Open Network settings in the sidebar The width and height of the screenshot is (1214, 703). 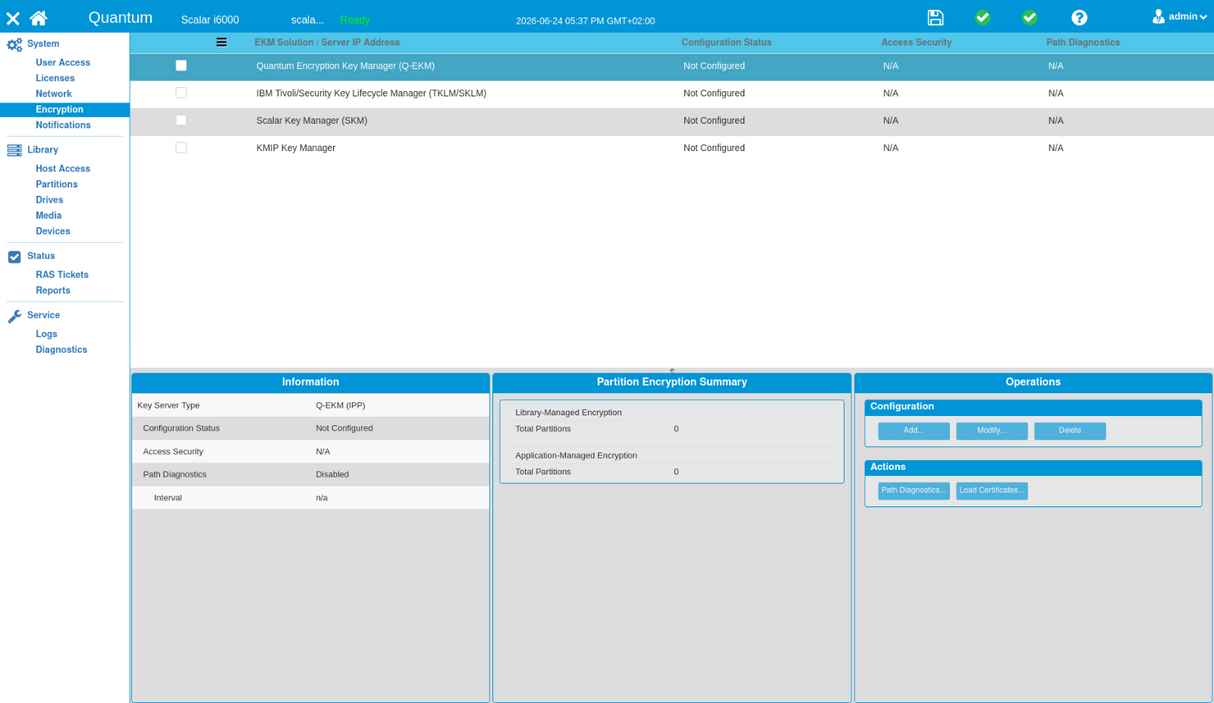point(54,94)
